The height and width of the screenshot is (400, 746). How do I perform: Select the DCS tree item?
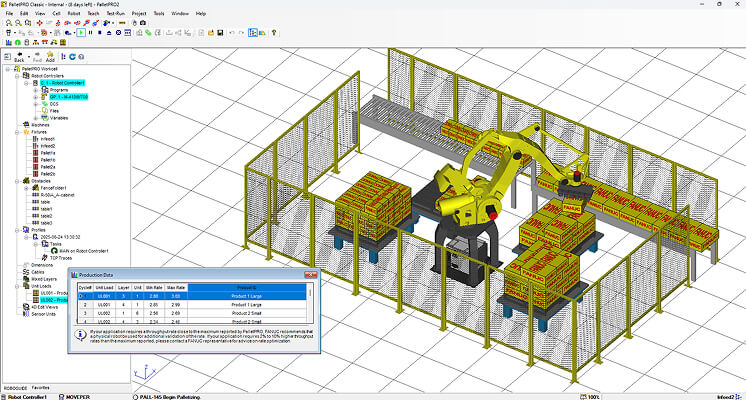click(54, 104)
